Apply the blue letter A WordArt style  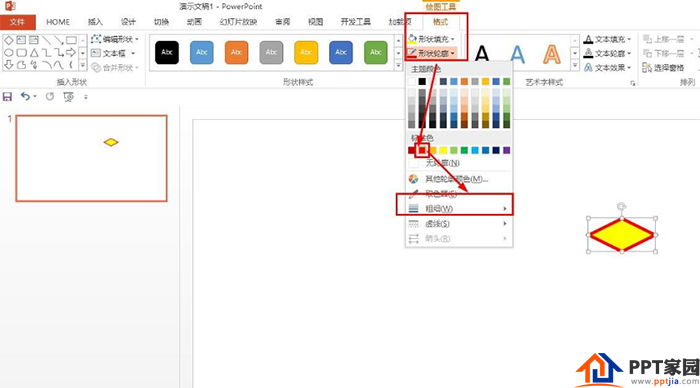pyautogui.click(x=517, y=54)
